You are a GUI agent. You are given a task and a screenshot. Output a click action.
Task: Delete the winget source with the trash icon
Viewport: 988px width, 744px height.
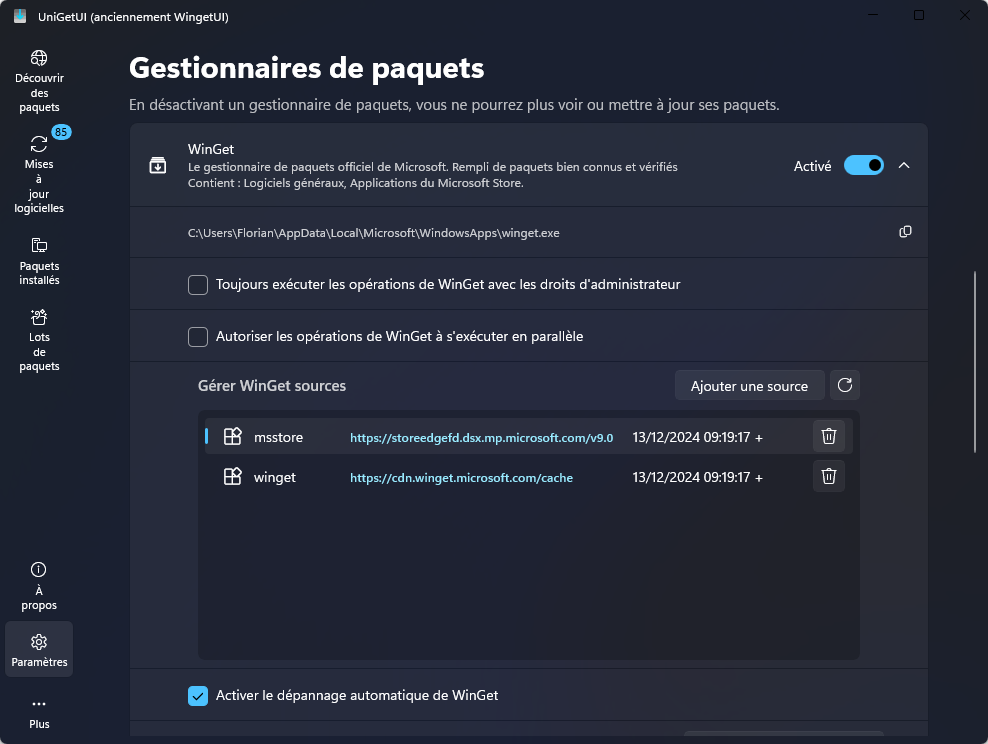pos(828,476)
